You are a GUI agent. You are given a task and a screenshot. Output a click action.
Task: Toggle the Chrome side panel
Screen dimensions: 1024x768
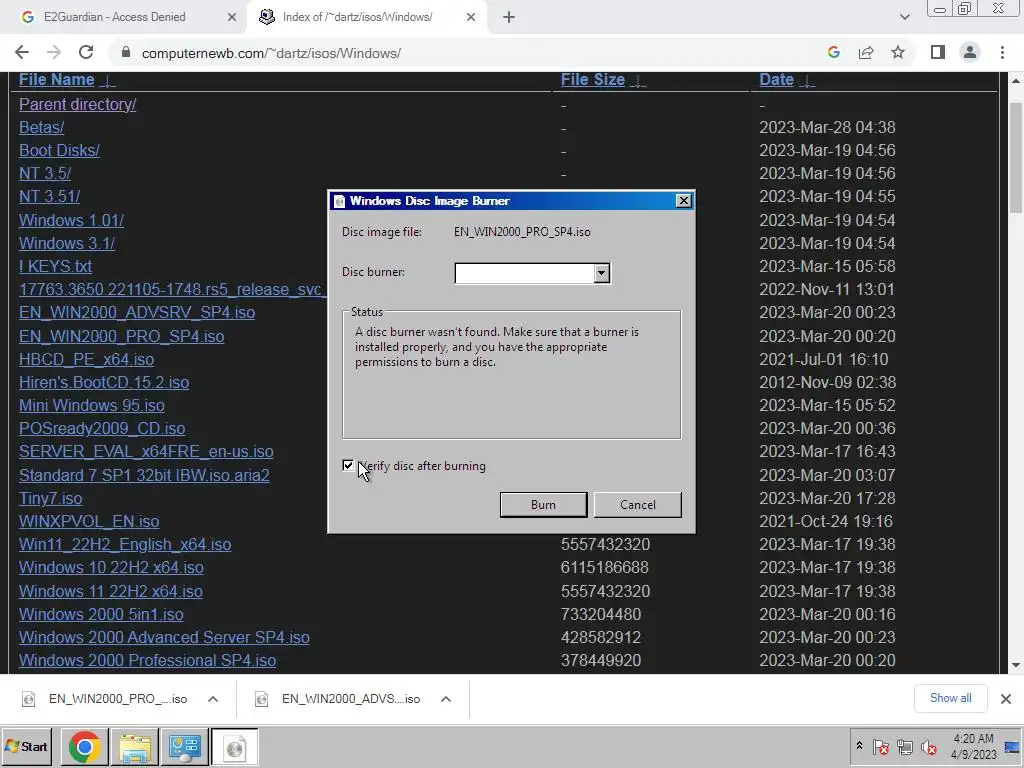(x=938, y=53)
